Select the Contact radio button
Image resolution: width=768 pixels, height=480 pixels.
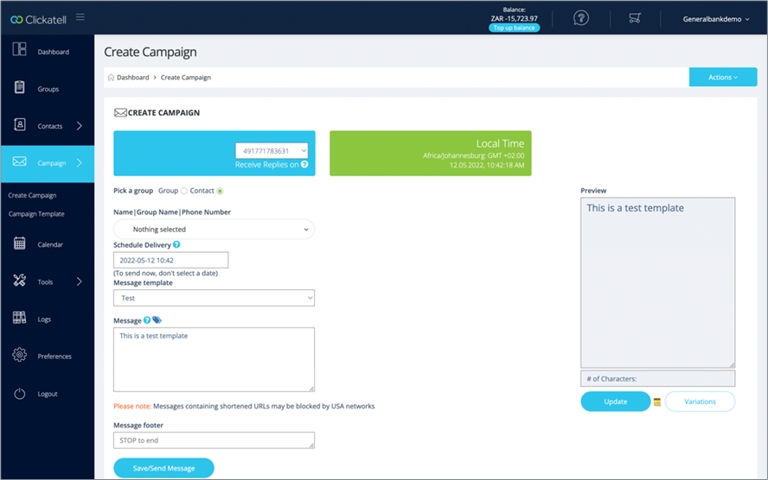pos(220,191)
